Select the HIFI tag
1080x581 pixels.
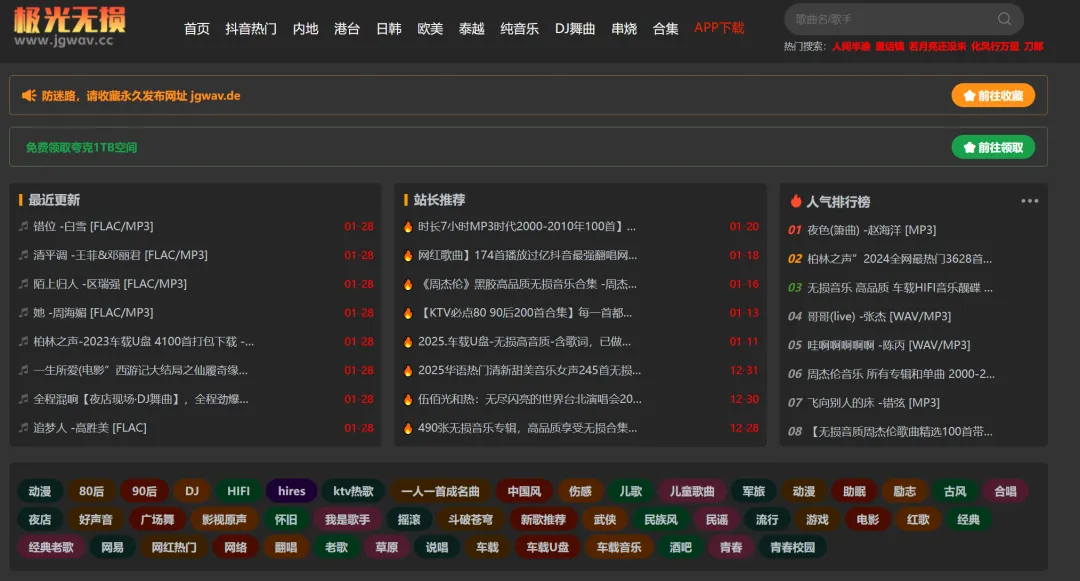pos(238,491)
